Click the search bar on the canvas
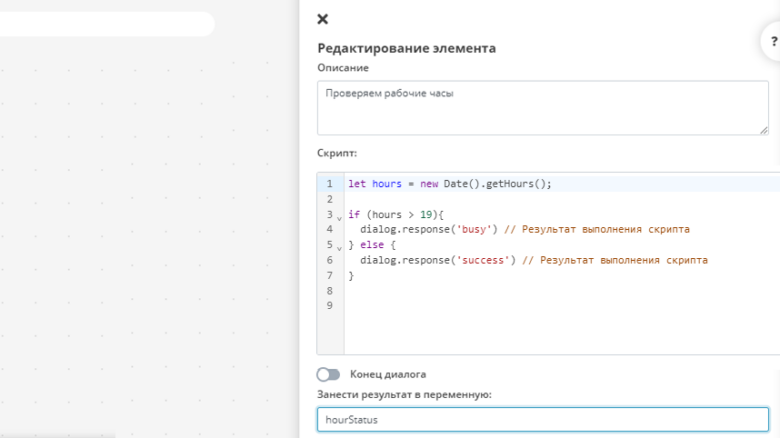This screenshot has width=780, height=438. tap(107, 24)
